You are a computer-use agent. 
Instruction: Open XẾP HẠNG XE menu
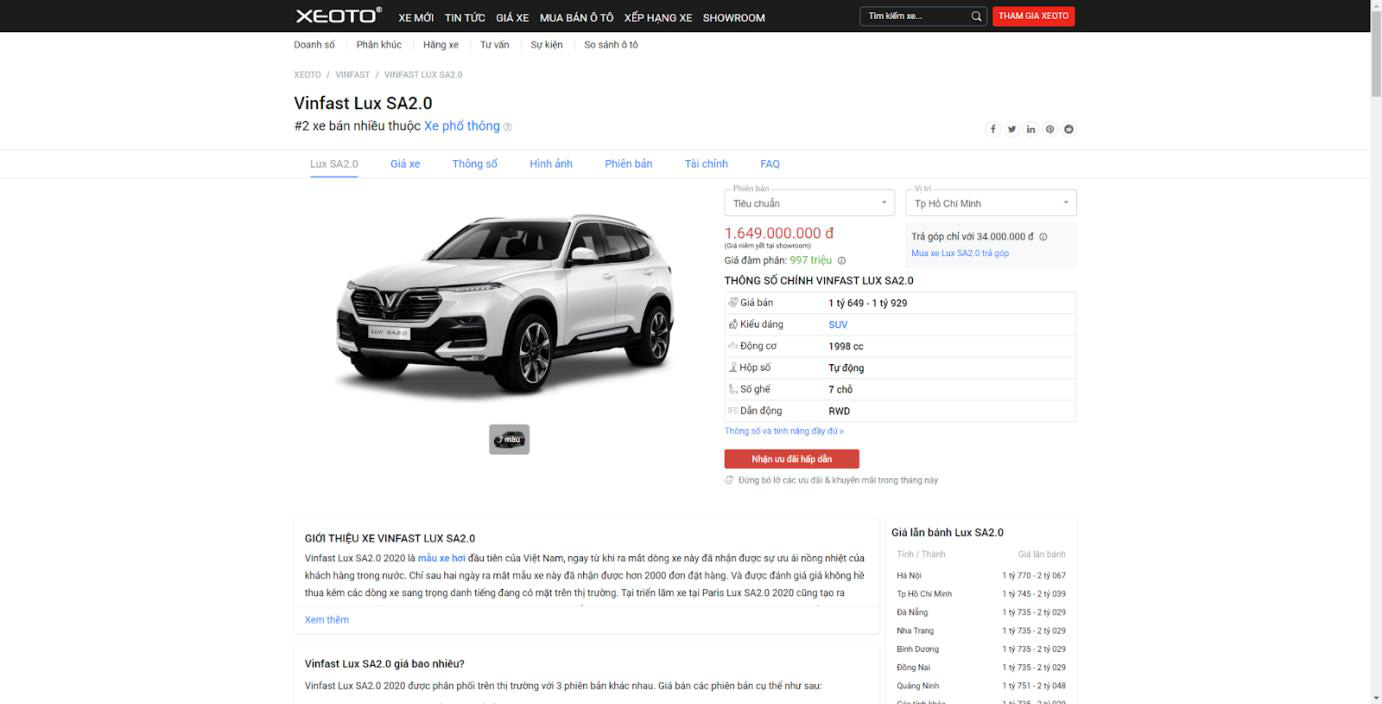tap(658, 18)
